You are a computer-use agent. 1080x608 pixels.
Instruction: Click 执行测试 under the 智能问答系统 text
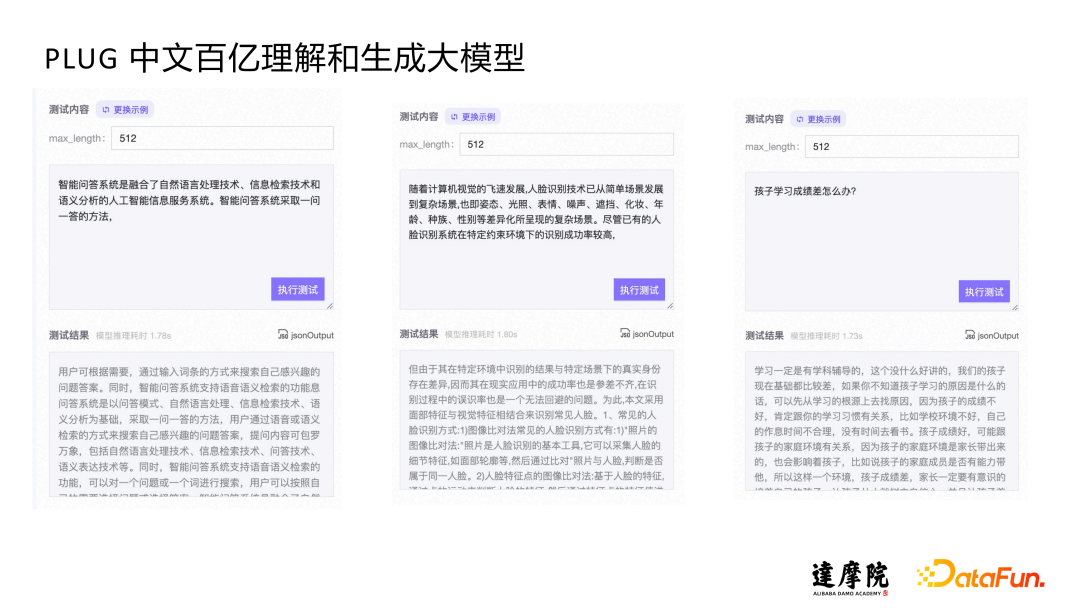coord(298,289)
